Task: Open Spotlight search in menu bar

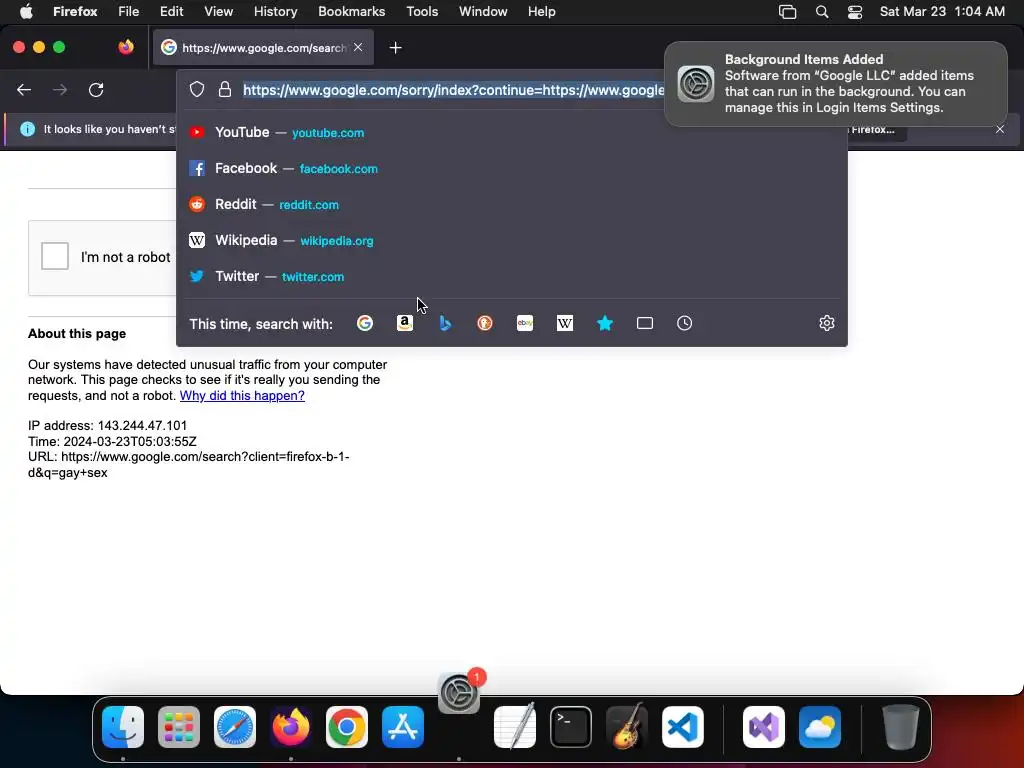Action: [822, 12]
